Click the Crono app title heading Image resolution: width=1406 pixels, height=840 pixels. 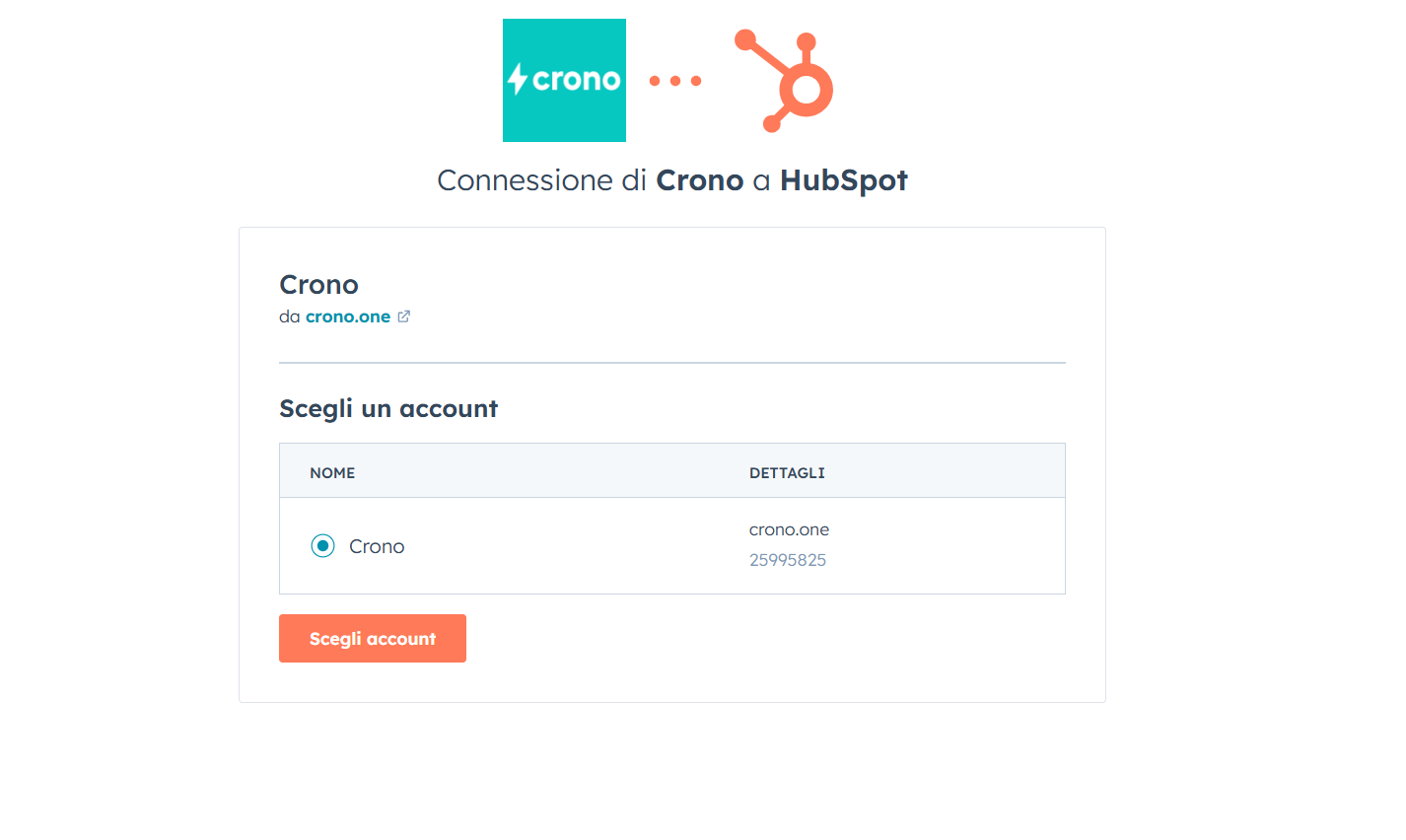click(318, 285)
